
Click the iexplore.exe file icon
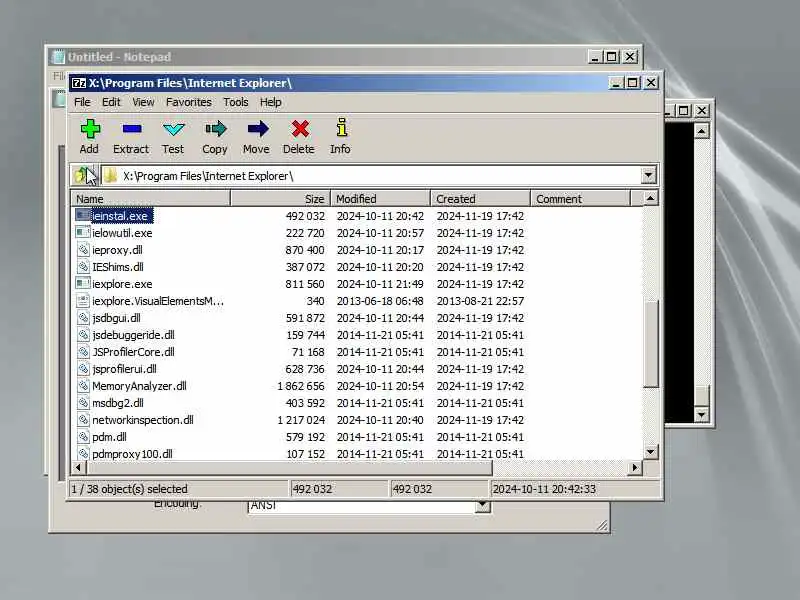click(x=82, y=284)
